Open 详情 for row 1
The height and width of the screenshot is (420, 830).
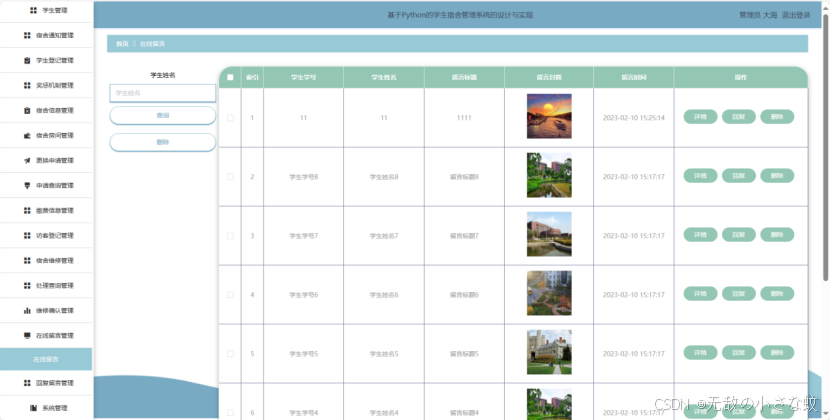coord(700,117)
